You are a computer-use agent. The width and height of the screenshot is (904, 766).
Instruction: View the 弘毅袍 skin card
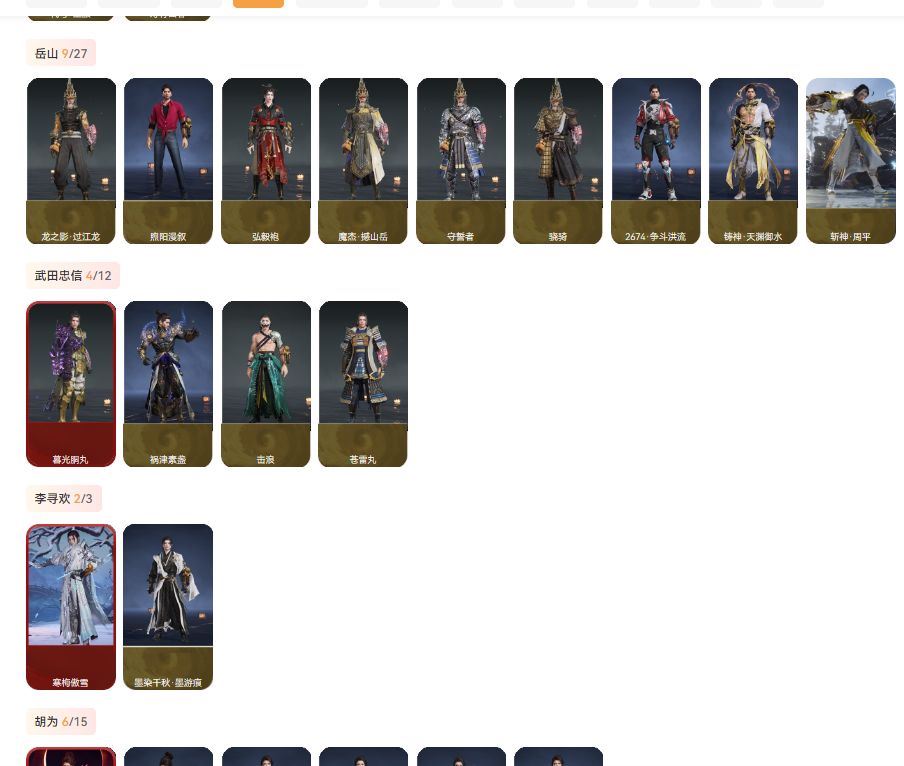(x=266, y=161)
